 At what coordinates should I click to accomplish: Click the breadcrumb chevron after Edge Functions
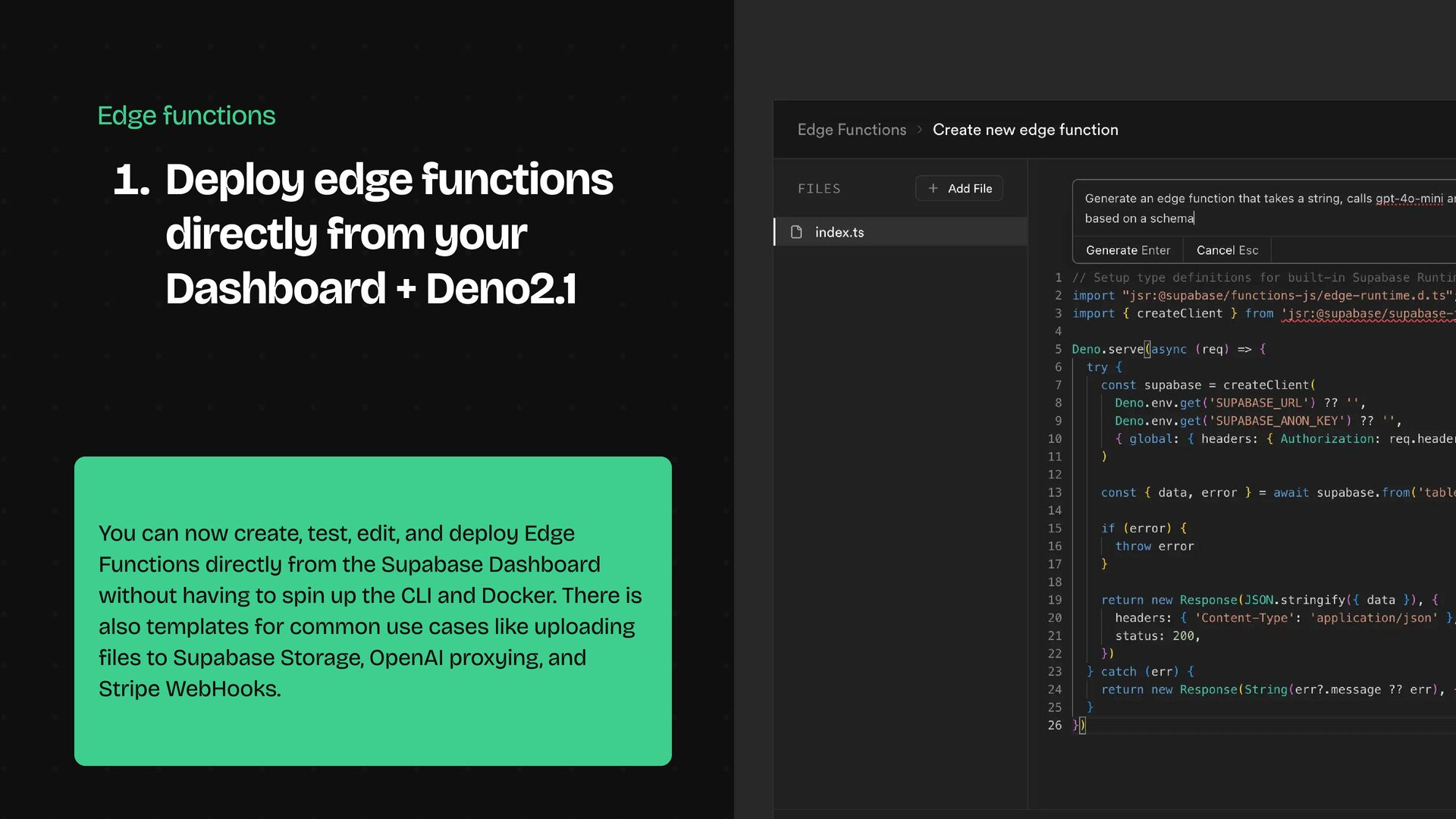click(x=919, y=130)
